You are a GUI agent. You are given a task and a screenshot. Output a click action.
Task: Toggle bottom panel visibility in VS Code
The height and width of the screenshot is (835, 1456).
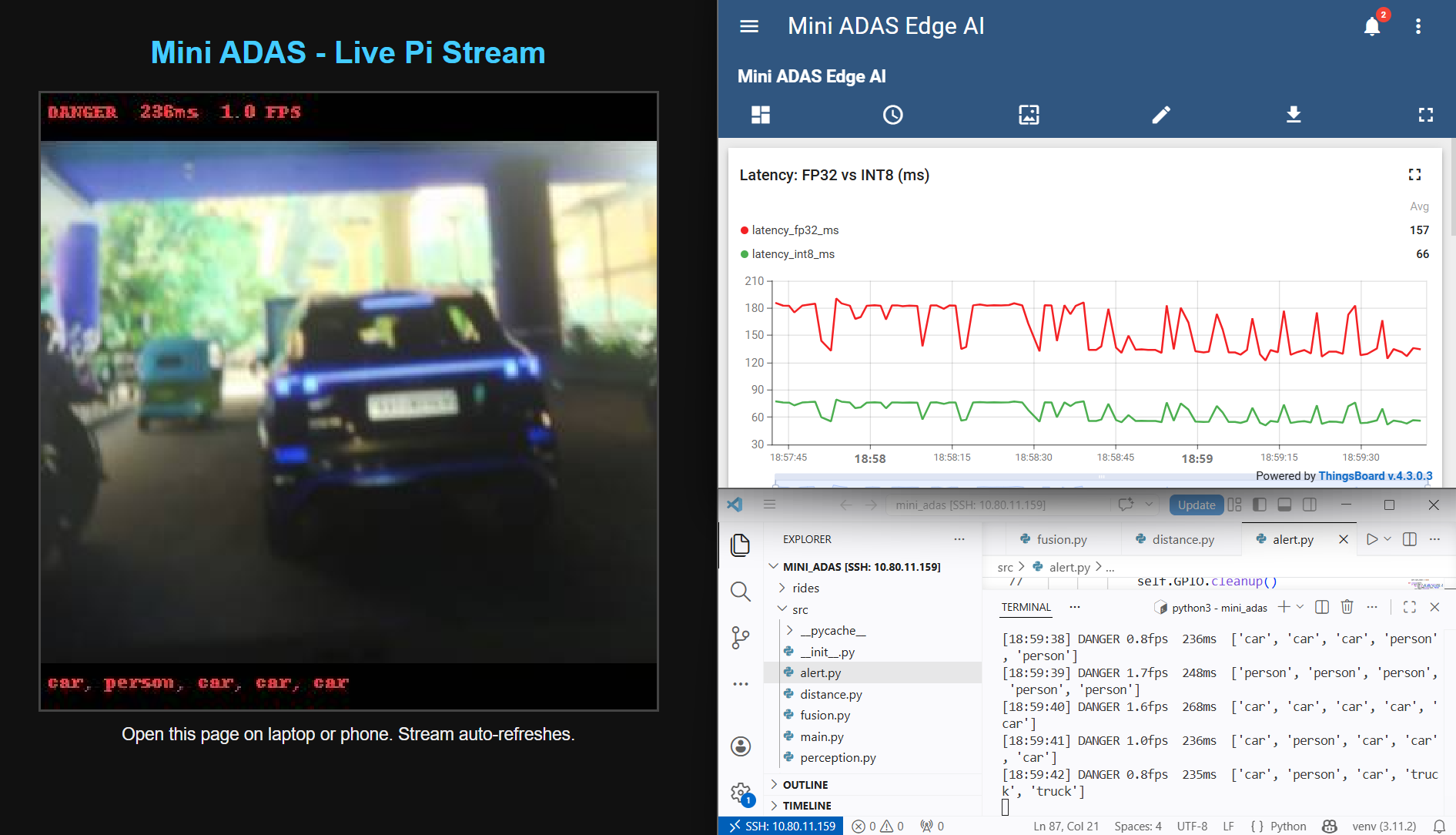point(1284,505)
